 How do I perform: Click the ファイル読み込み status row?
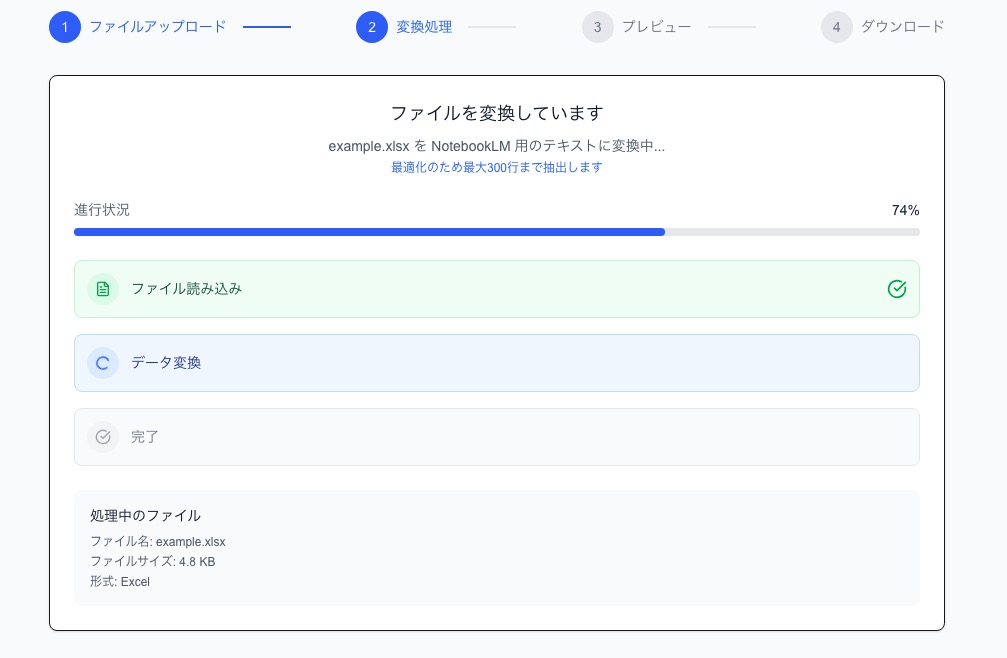pos(496,289)
